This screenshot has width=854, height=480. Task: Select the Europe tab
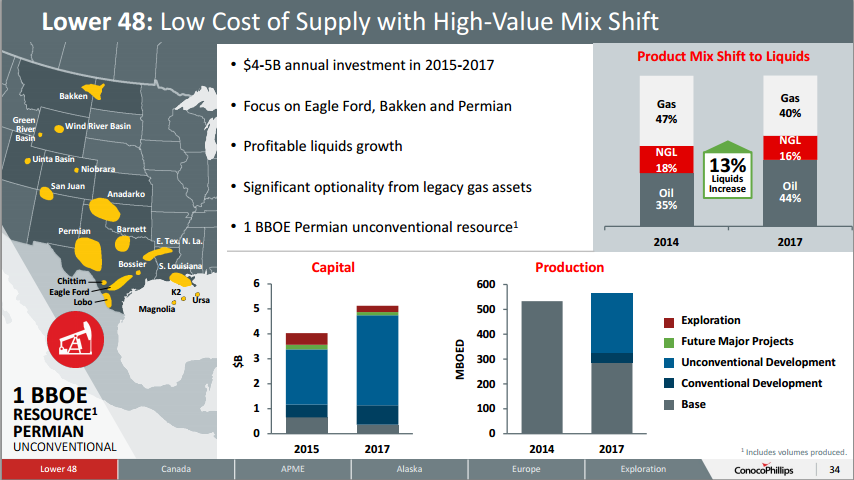tap(526, 469)
